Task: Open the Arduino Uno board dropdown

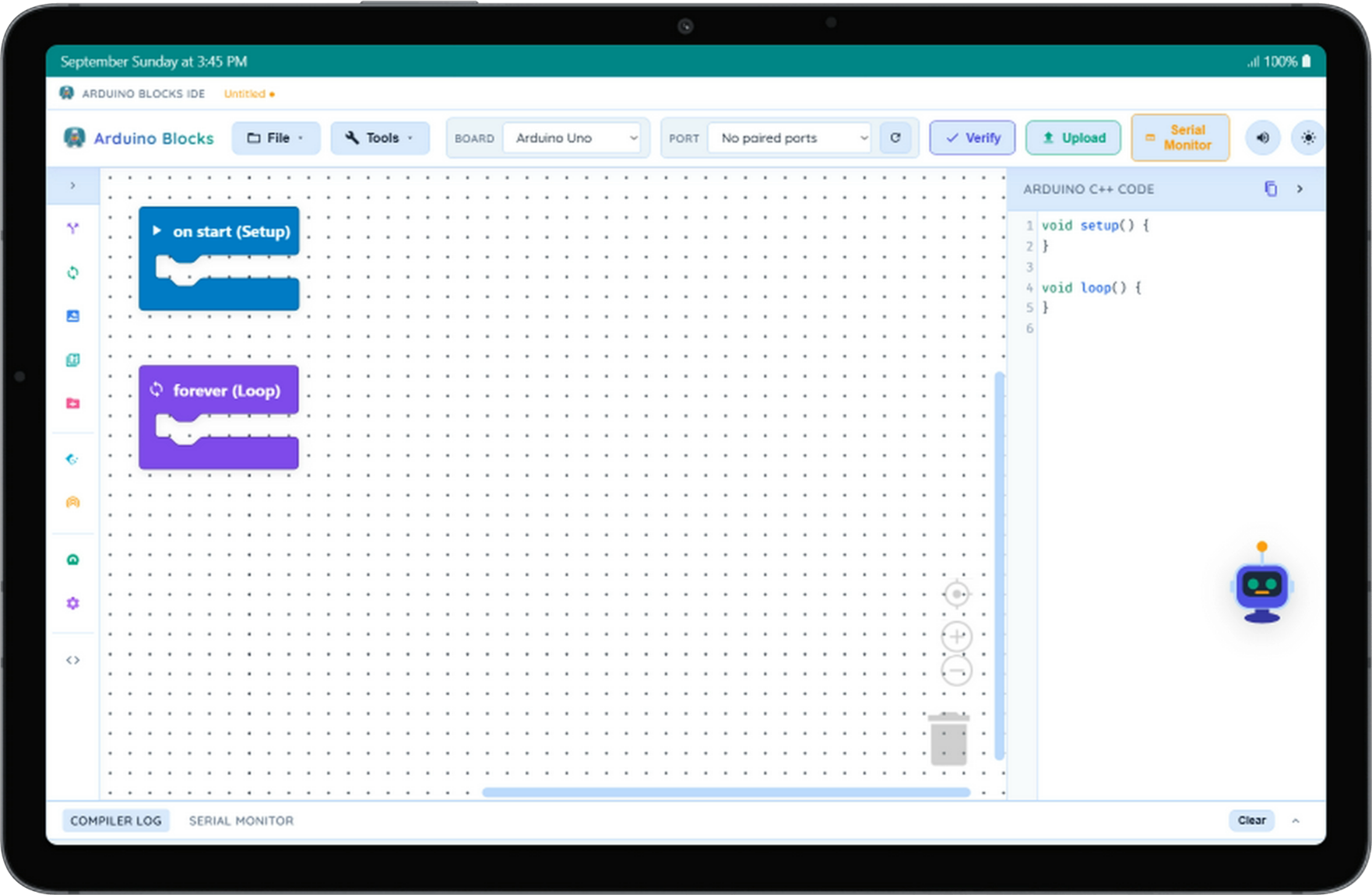Action: click(x=572, y=138)
